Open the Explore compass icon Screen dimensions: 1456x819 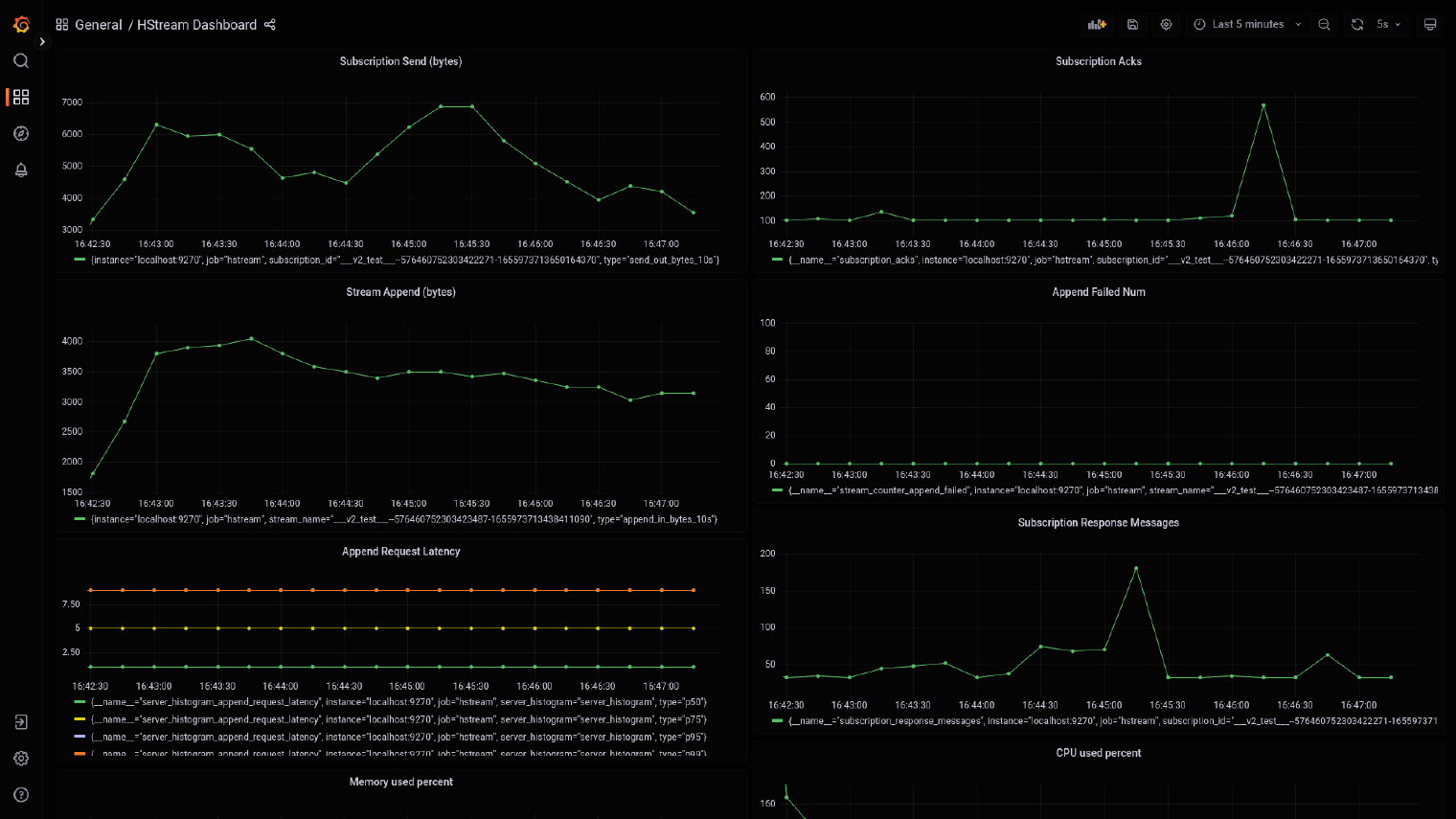pos(21,133)
